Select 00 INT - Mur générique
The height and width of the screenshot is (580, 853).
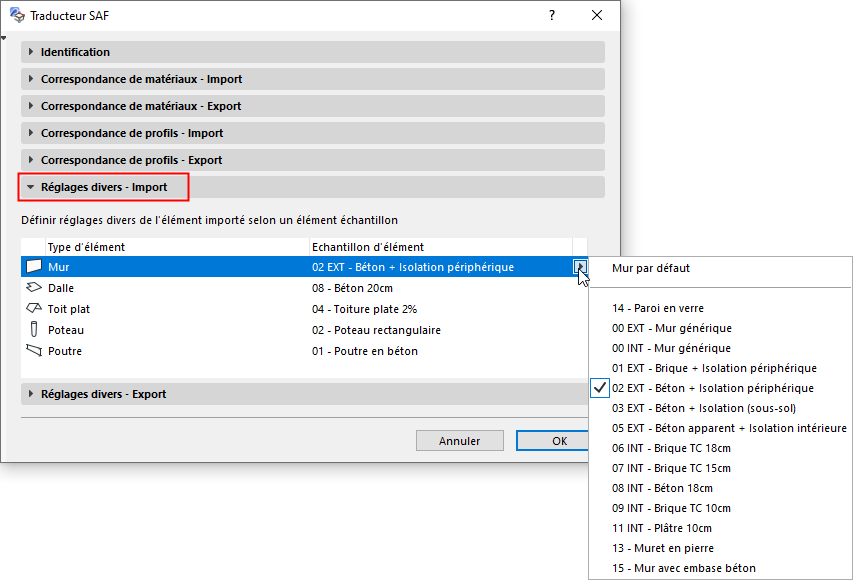tap(720, 348)
